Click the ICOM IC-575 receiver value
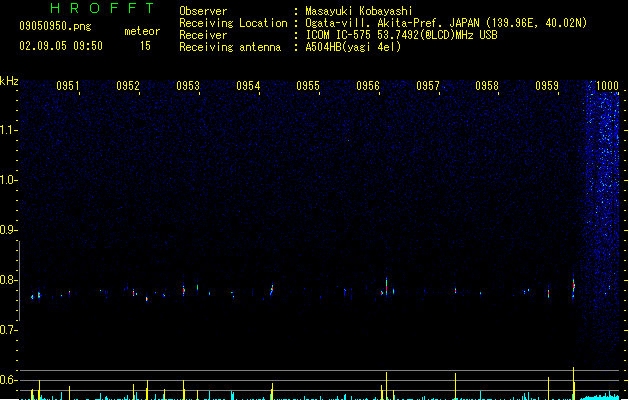Viewport: 629px width, 400px height. (x=402, y=35)
